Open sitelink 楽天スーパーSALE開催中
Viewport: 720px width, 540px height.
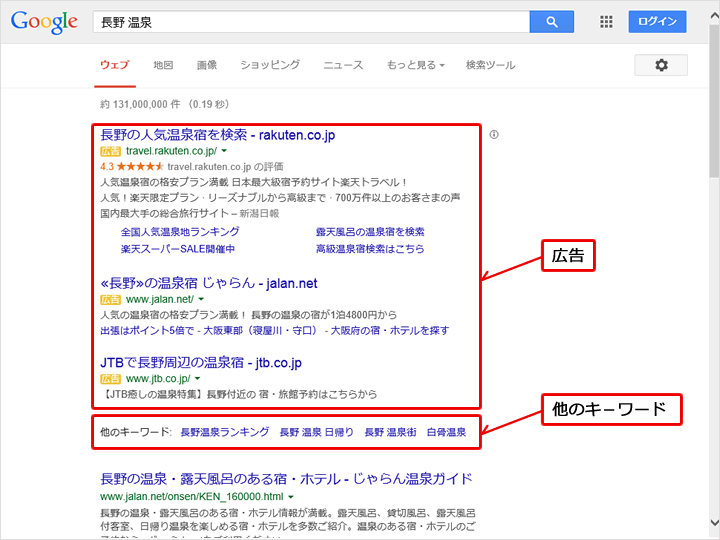[178, 249]
